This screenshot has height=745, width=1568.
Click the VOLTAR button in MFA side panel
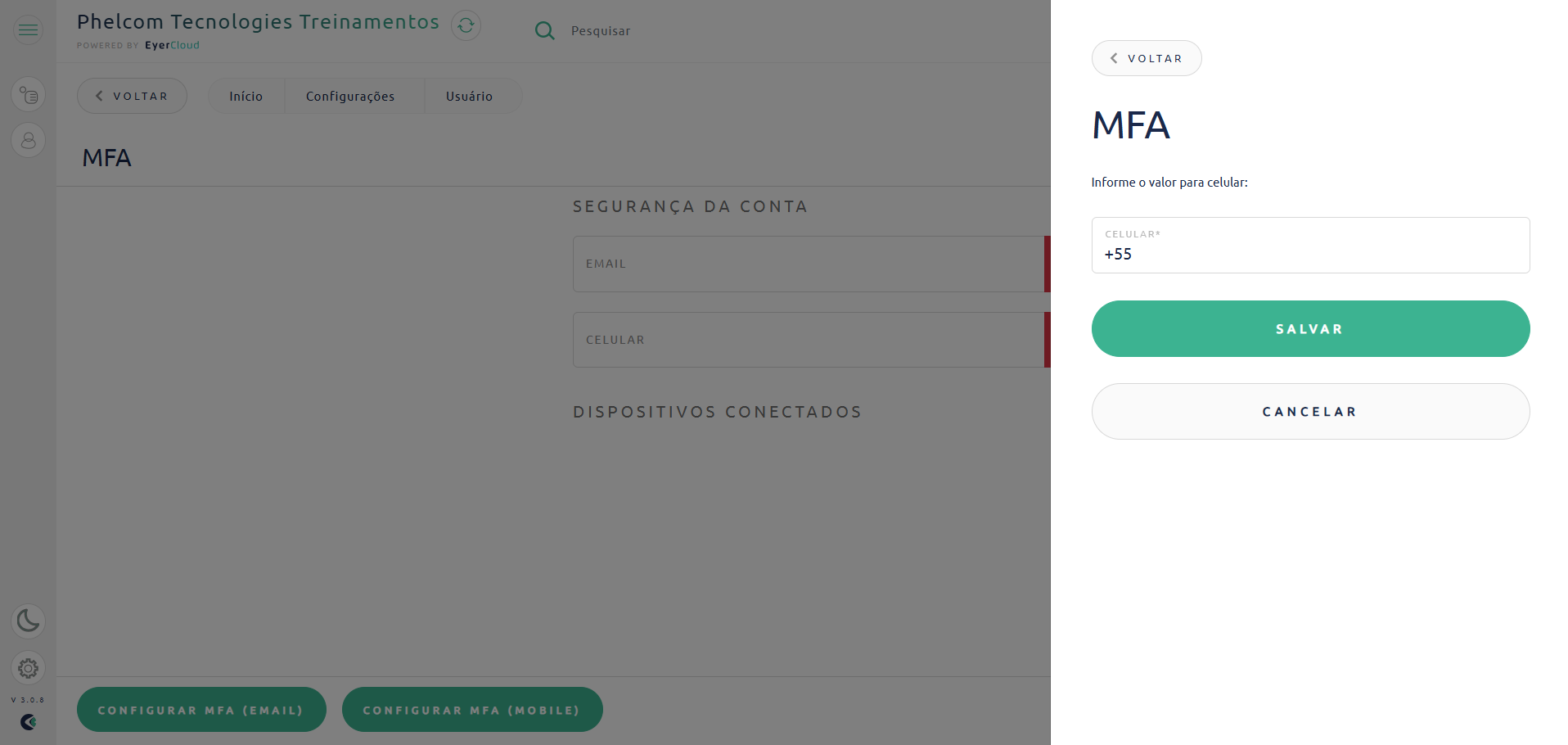[x=1147, y=58]
